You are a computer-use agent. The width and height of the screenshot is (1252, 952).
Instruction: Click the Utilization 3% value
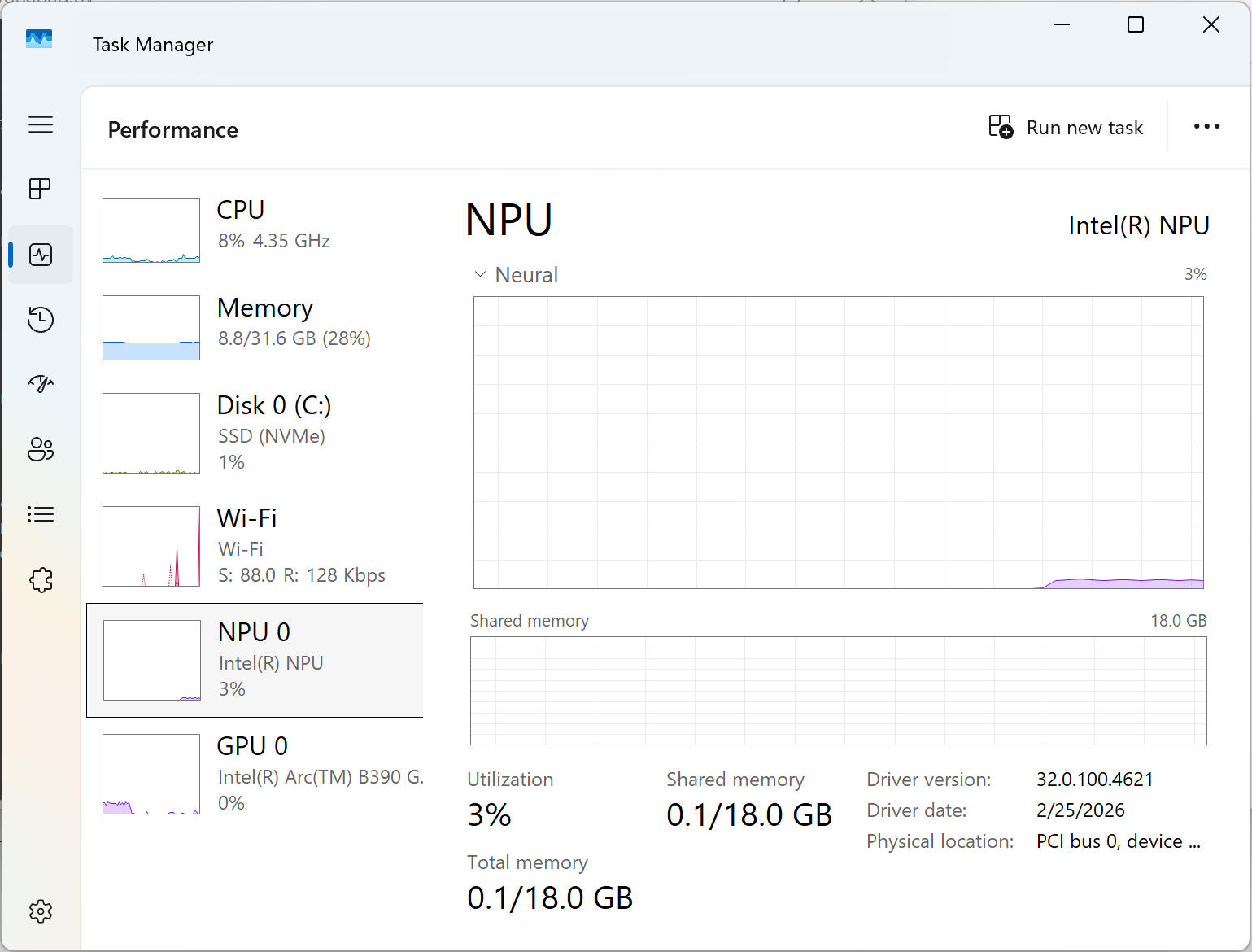coord(489,814)
